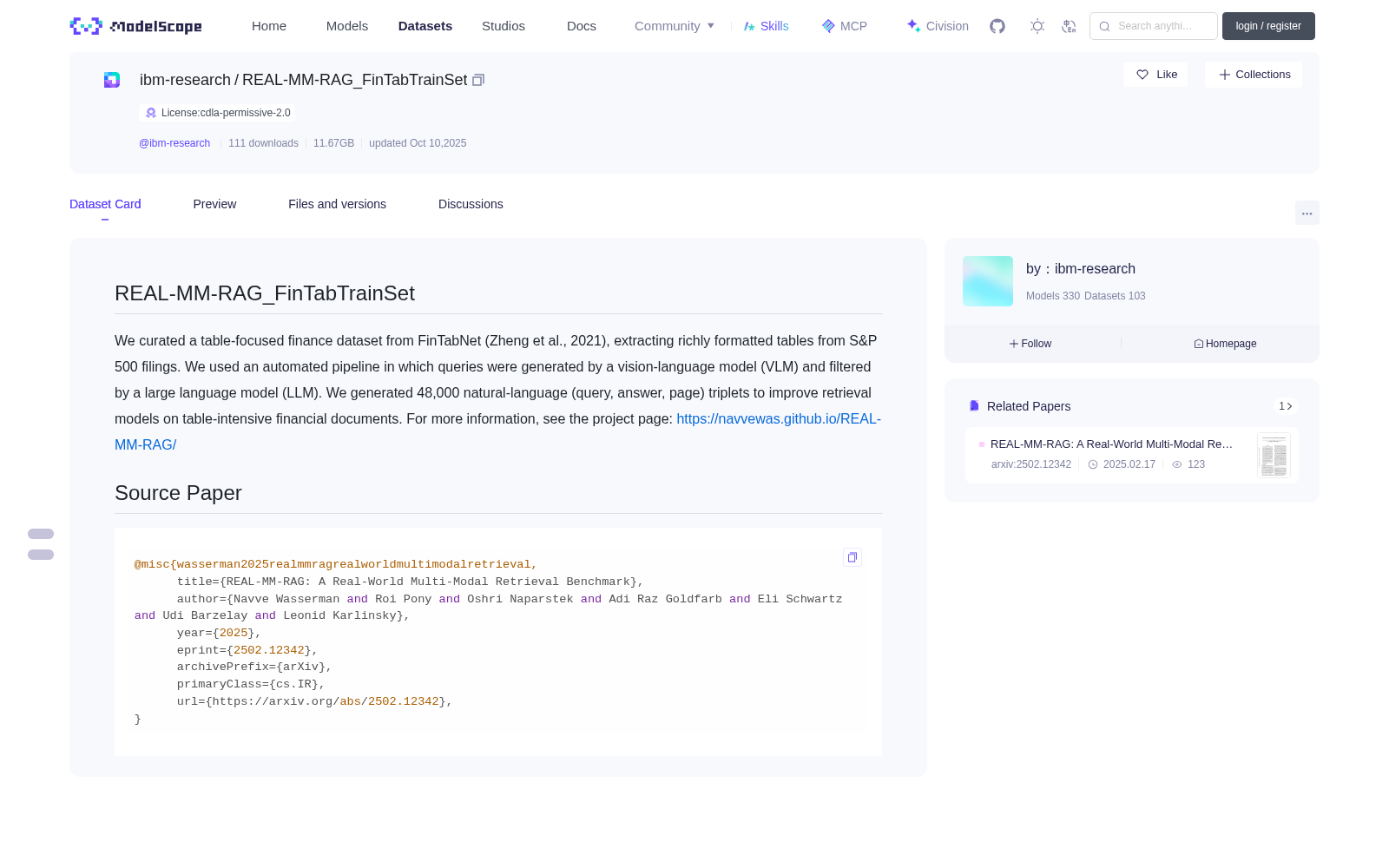Screen dimensions: 1389x868
Task: Open the Datasets navigation item
Action: [425, 26]
